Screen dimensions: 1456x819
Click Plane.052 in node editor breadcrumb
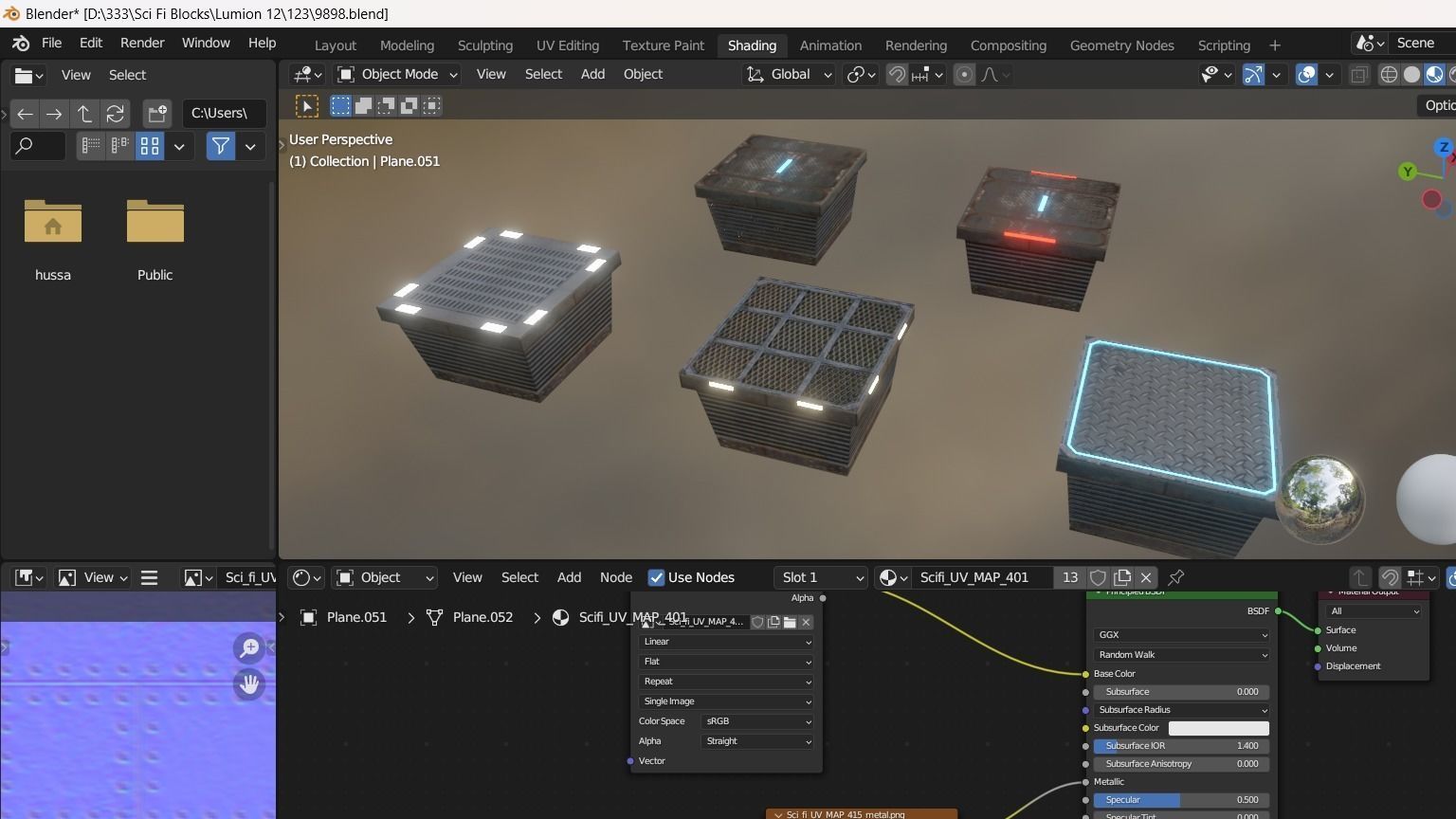(482, 617)
